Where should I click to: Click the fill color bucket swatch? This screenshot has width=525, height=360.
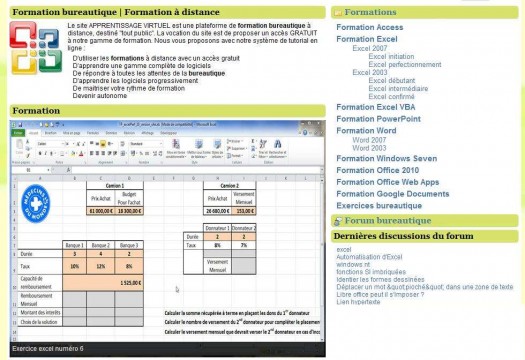73,154
